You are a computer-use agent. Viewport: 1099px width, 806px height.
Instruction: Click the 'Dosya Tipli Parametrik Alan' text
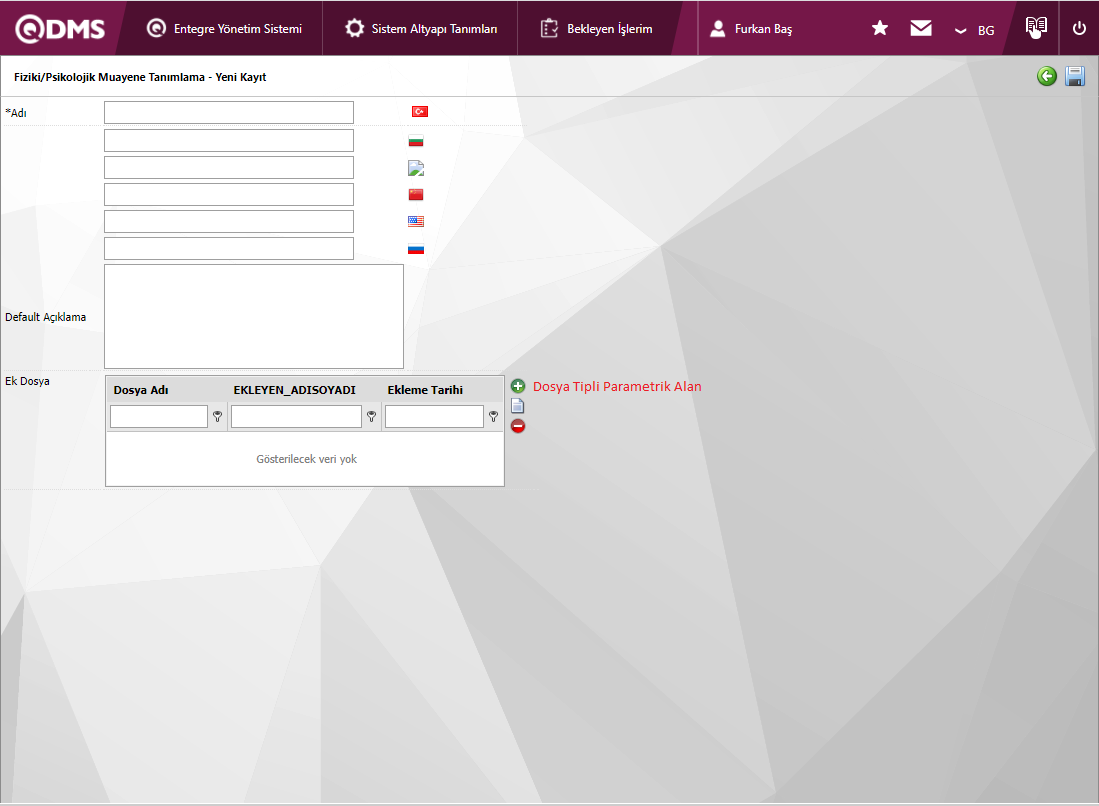pyautogui.click(x=617, y=386)
